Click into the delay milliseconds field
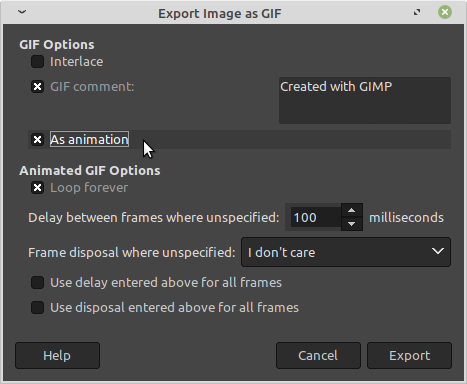 pyautogui.click(x=315, y=217)
